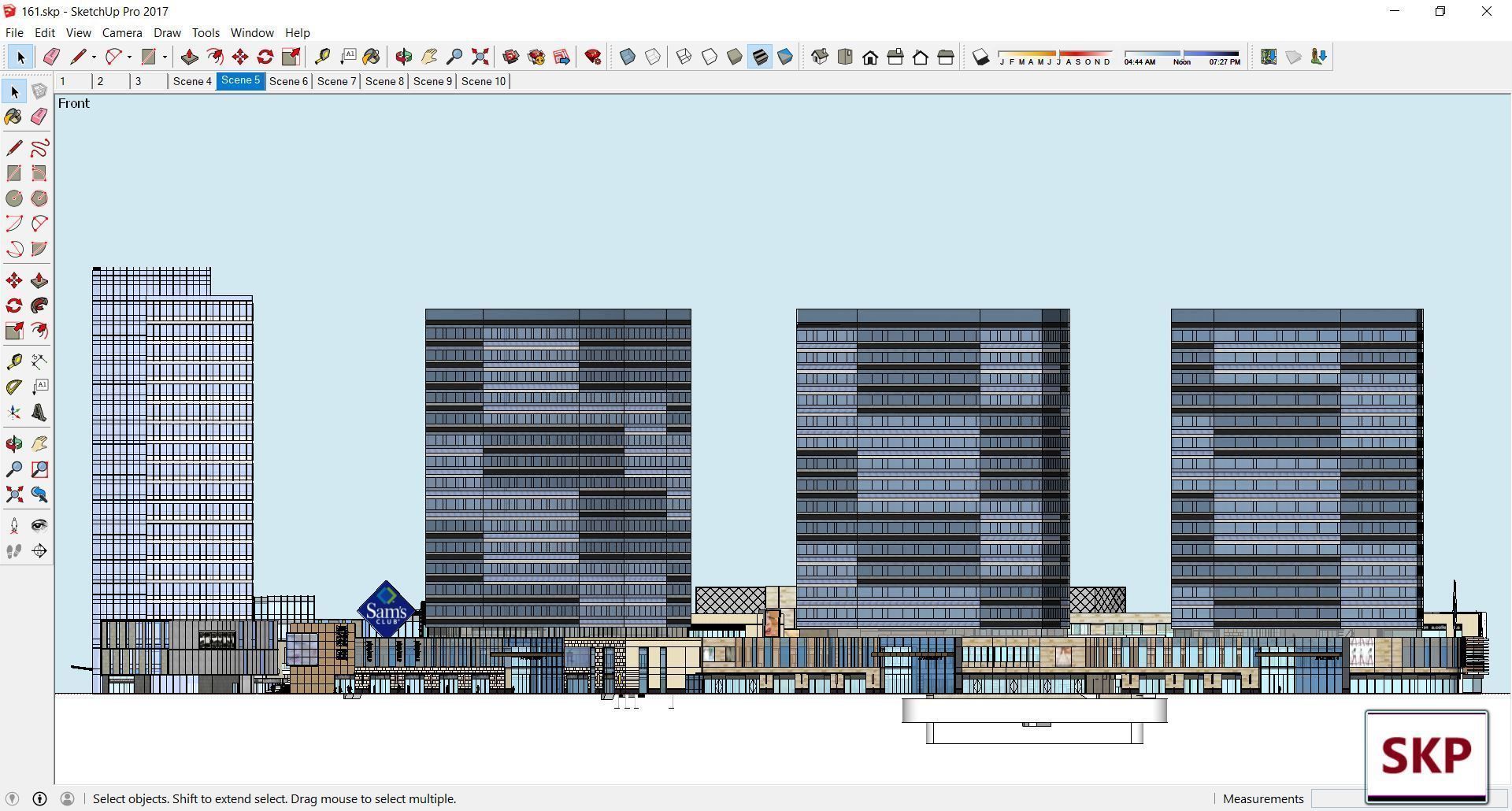The width and height of the screenshot is (1512, 811).
Task: Select Protractor tool in left toolbar
Action: pos(14,387)
